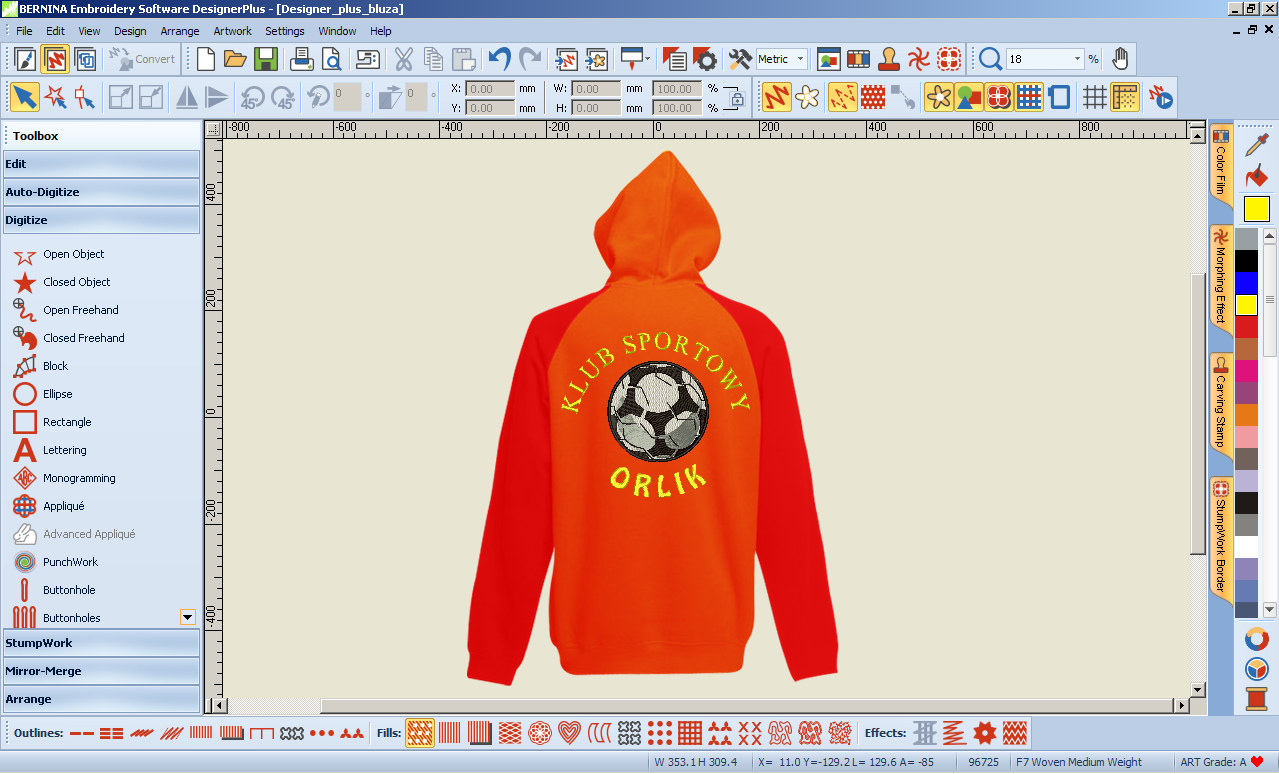Expand the StumpWork toolbox section

pos(101,643)
